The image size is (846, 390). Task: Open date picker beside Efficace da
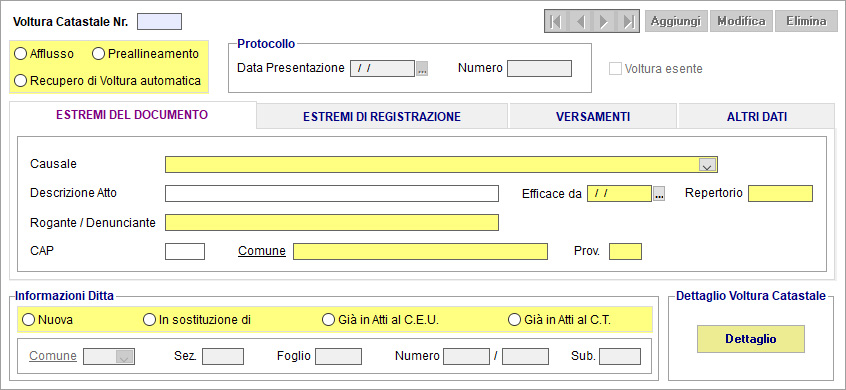pos(659,194)
